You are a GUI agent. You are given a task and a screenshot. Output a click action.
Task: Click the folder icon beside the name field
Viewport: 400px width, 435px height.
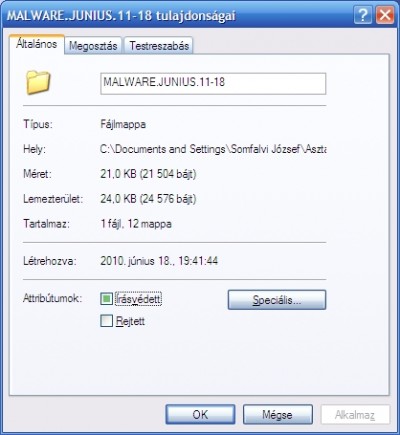click(x=38, y=82)
